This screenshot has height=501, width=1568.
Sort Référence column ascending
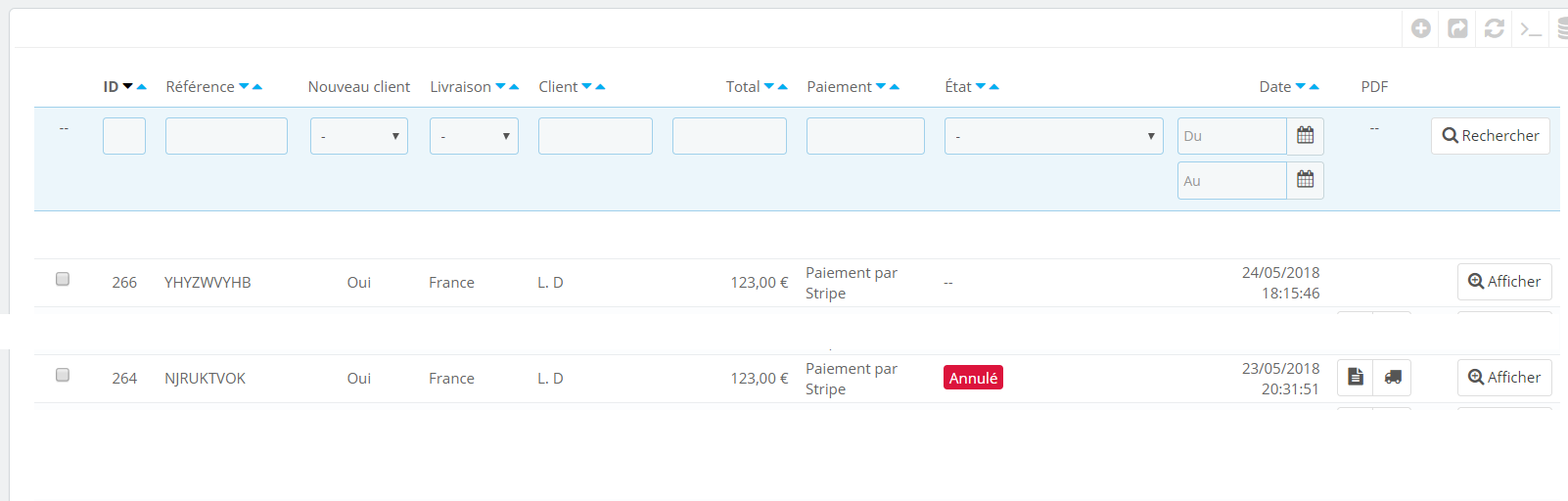click(x=257, y=87)
